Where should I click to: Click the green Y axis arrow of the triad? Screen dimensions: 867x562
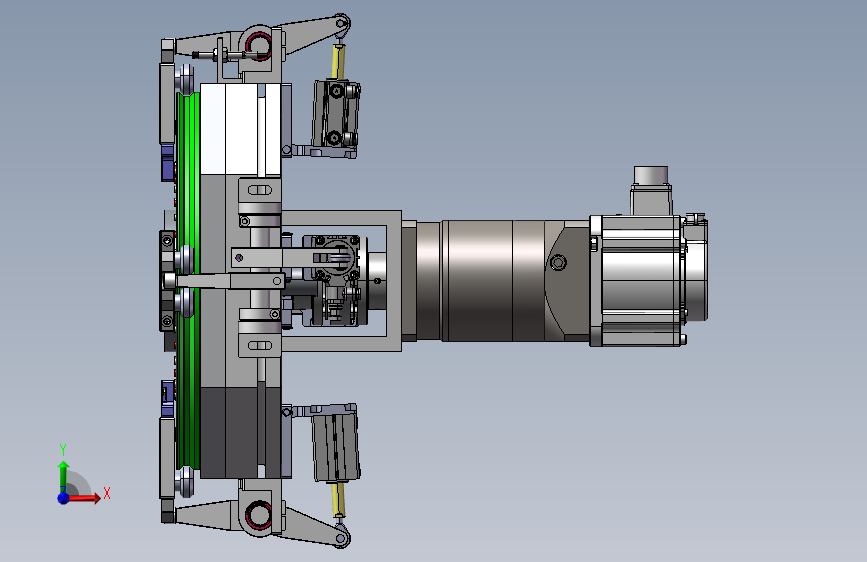click(x=64, y=475)
